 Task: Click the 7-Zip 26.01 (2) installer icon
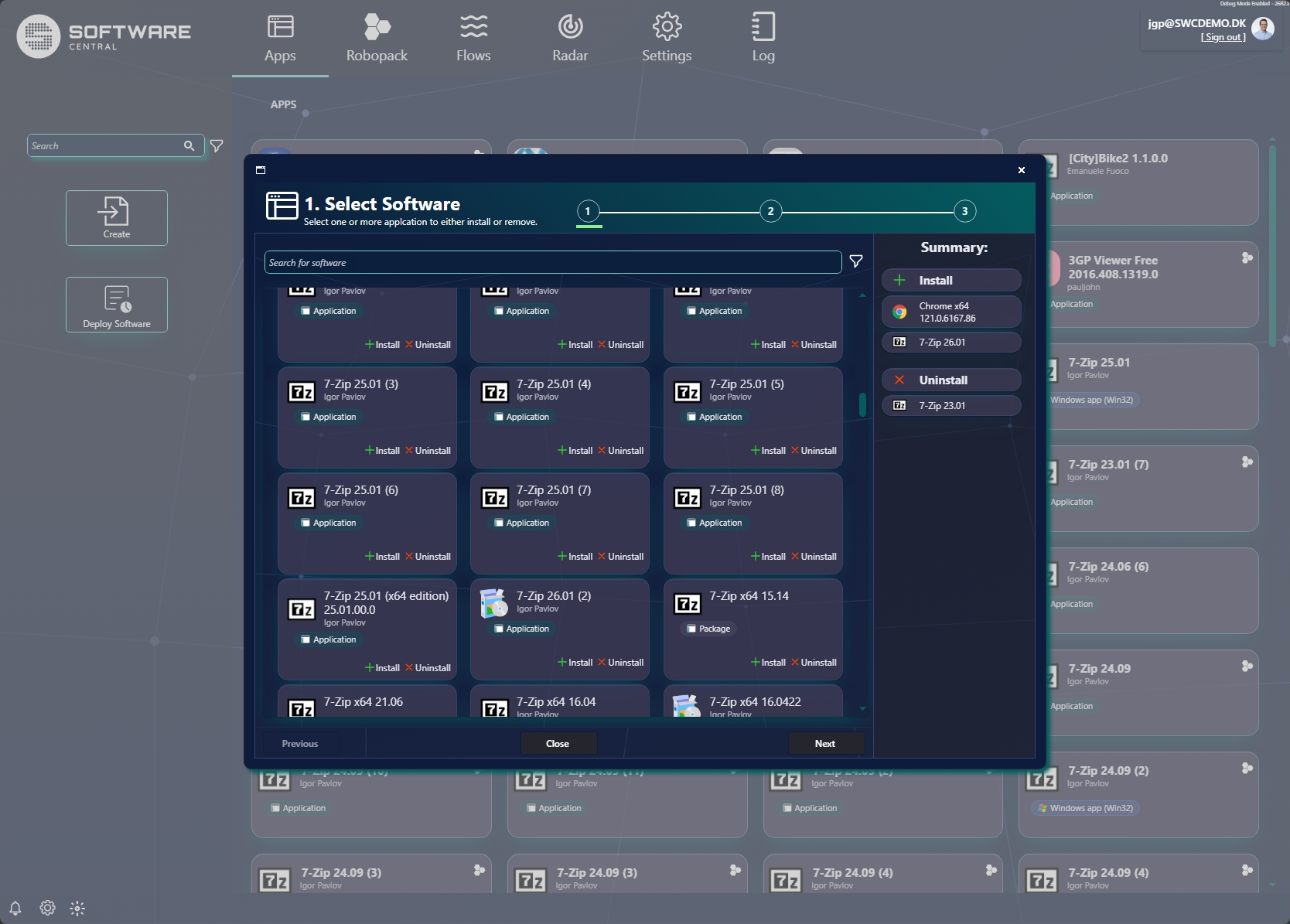(494, 603)
